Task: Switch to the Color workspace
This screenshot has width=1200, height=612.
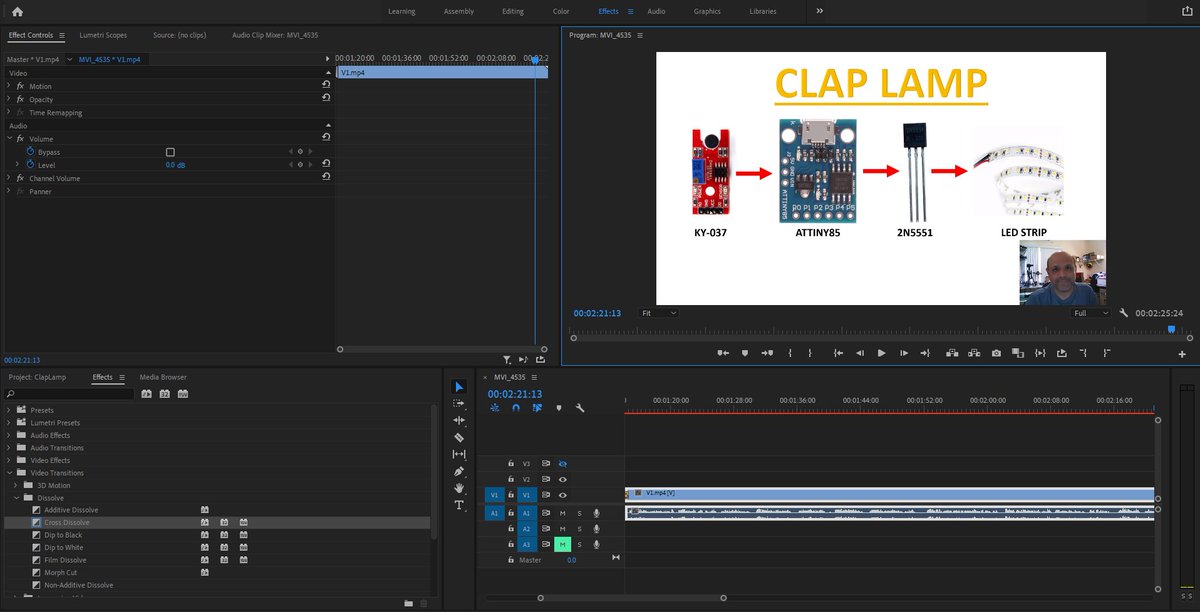Action: pos(561,11)
